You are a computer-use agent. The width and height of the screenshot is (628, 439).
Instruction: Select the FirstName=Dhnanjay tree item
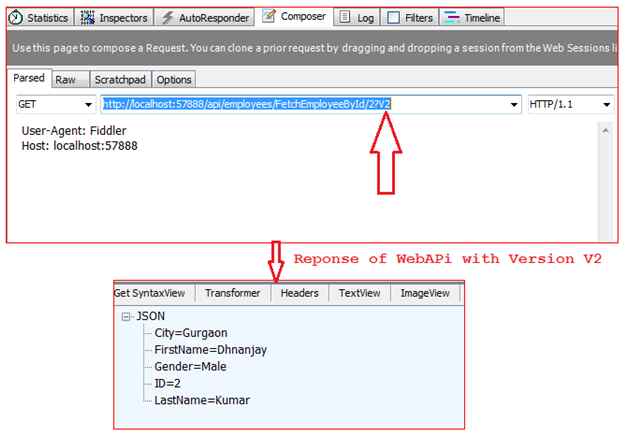[211, 350]
